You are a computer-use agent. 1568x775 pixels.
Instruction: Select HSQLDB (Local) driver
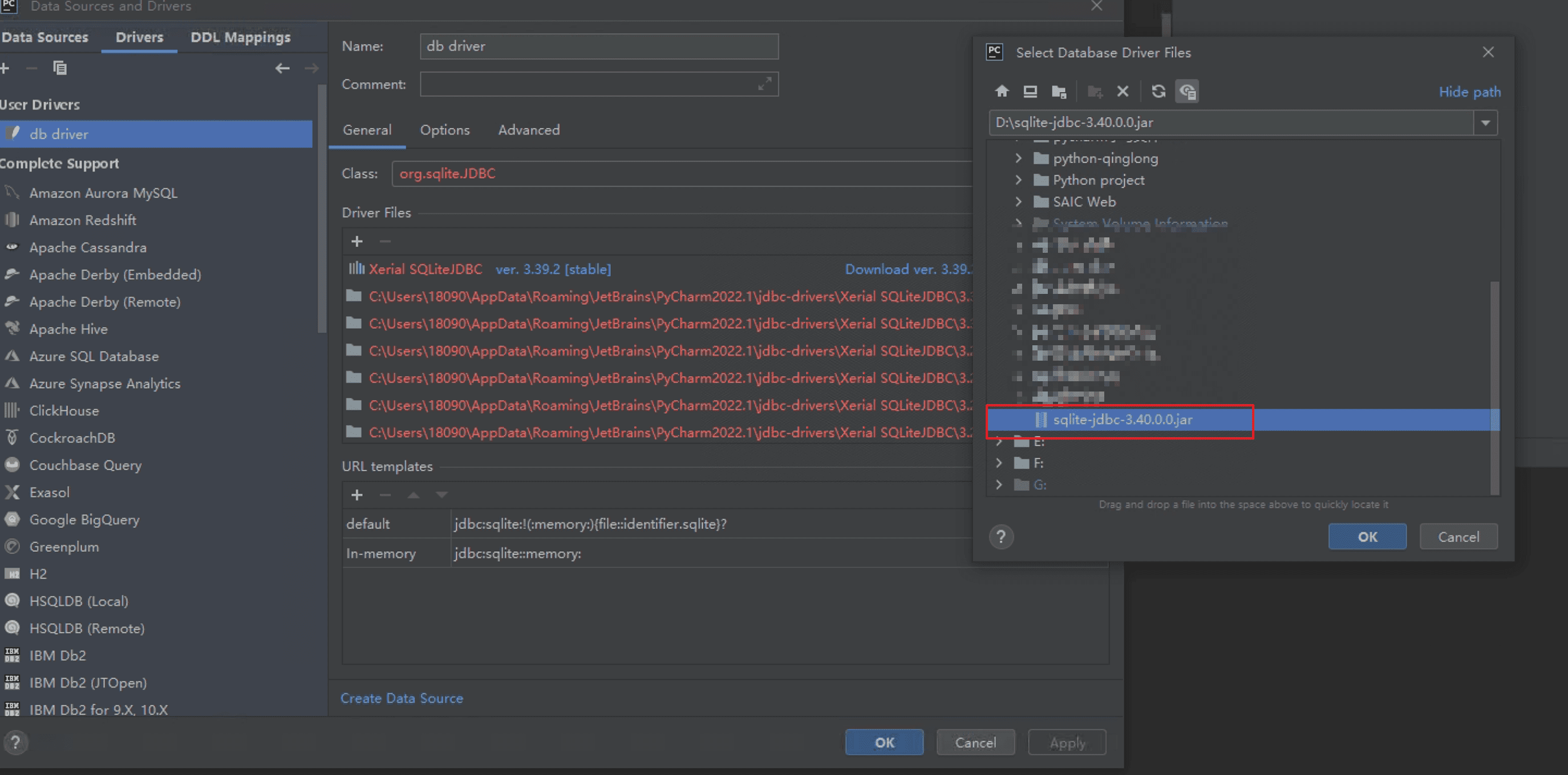79,602
